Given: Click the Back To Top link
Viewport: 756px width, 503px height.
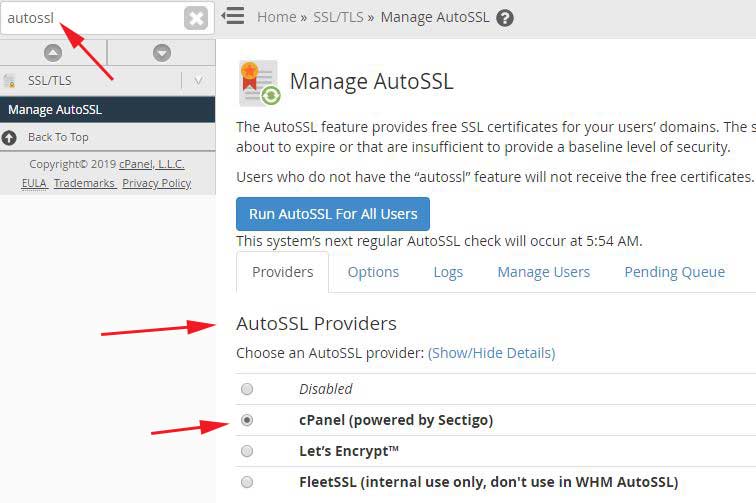Looking at the screenshot, I should [58, 137].
